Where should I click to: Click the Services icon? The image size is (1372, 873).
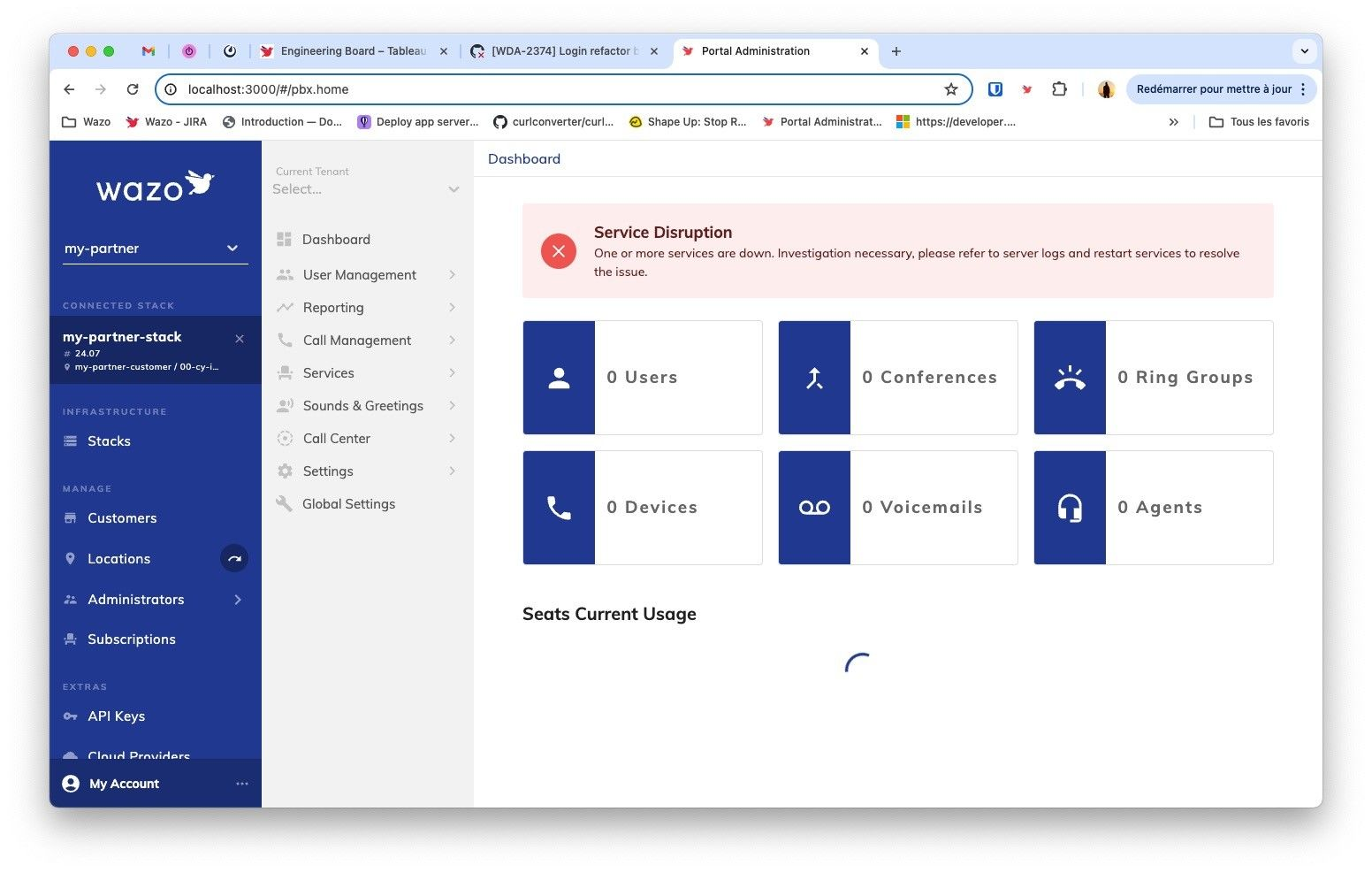coord(285,373)
